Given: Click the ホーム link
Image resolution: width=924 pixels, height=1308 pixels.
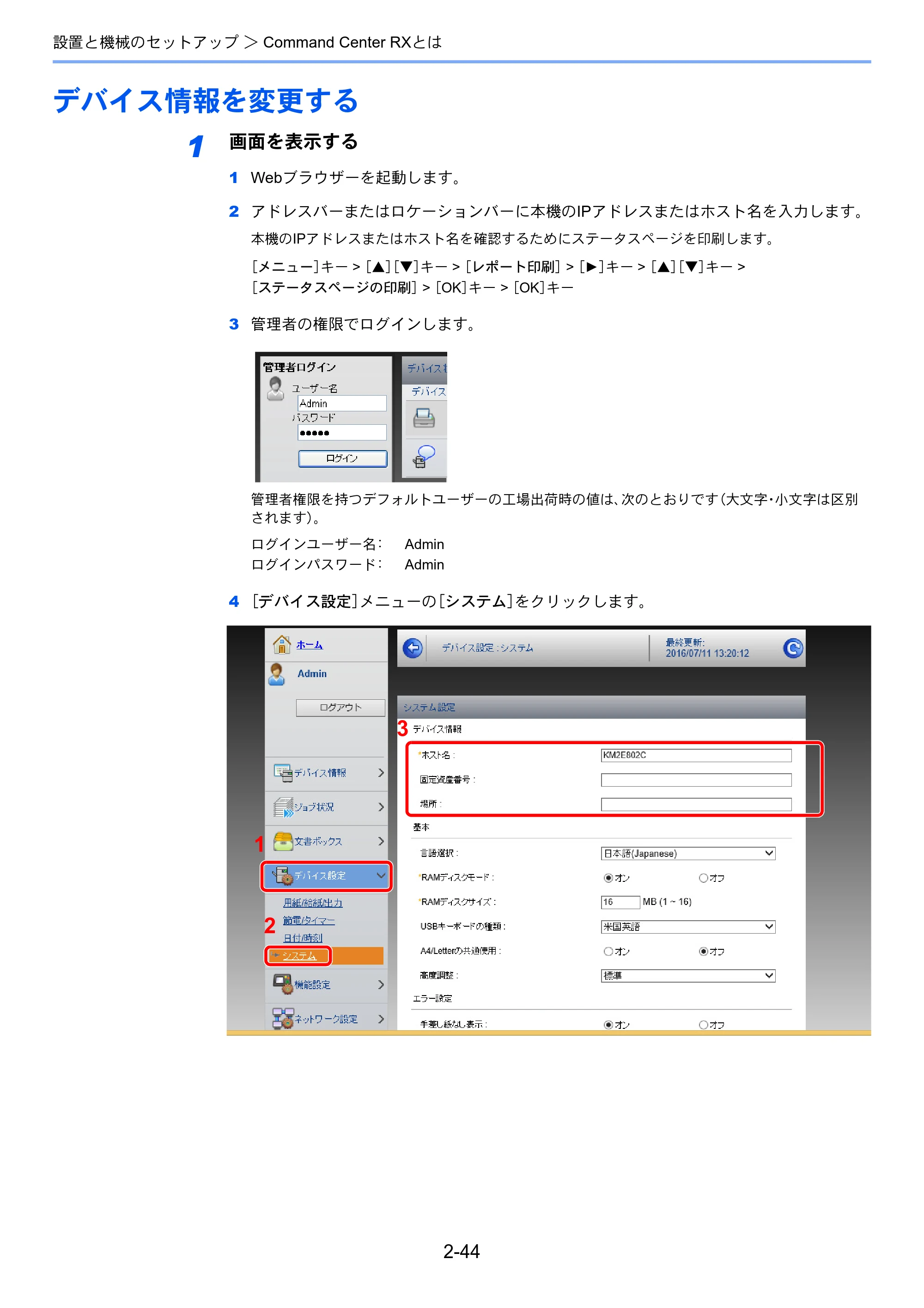Looking at the screenshot, I should click(309, 645).
